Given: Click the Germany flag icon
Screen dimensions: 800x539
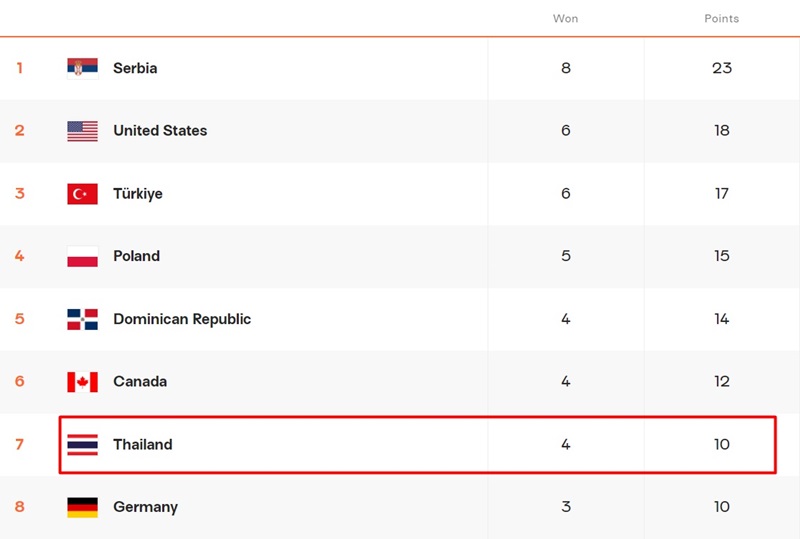Looking at the screenshot, I should (x=82, y=507).
